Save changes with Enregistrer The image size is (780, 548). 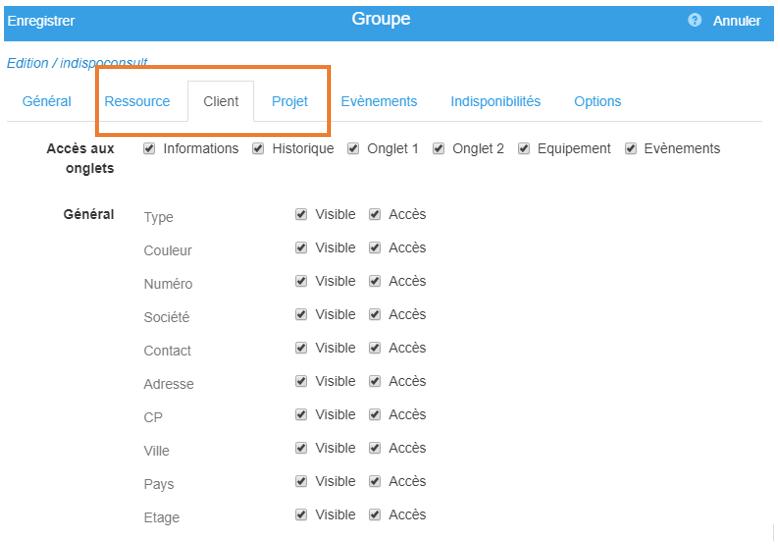pos(41,21)
